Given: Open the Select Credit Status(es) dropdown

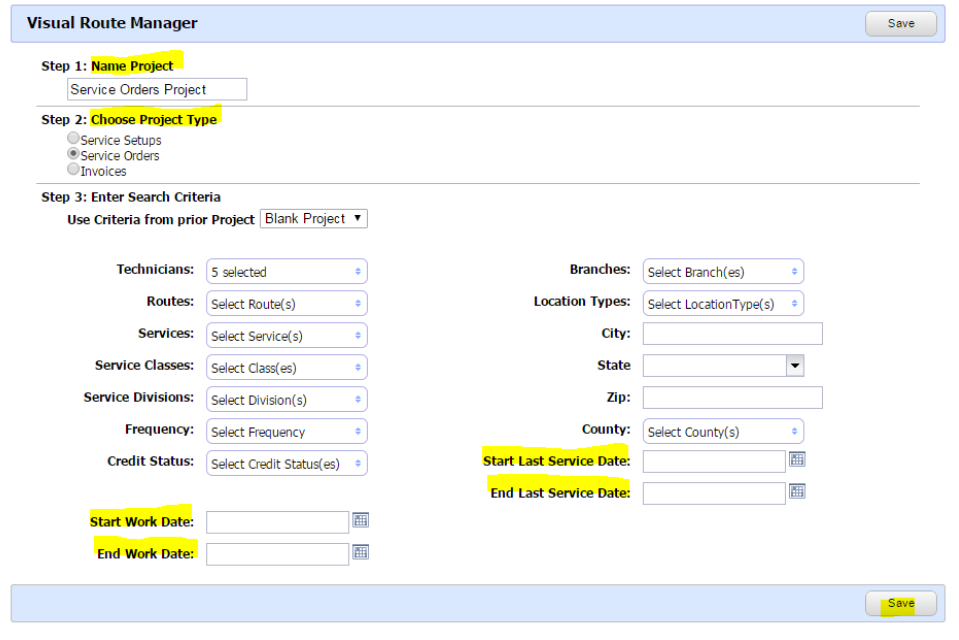Looking at the screenshot, I should 286,463.
